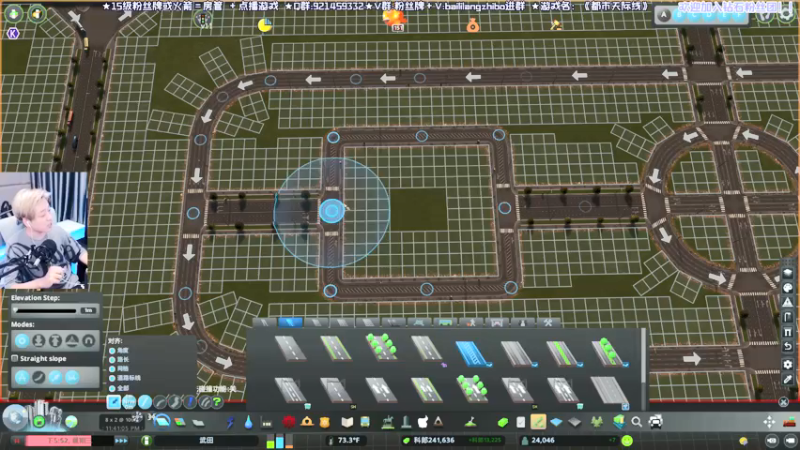800x450 pixels.
Task: Select the upgrade road exclamation tool
Action: (x=190, y=402)
